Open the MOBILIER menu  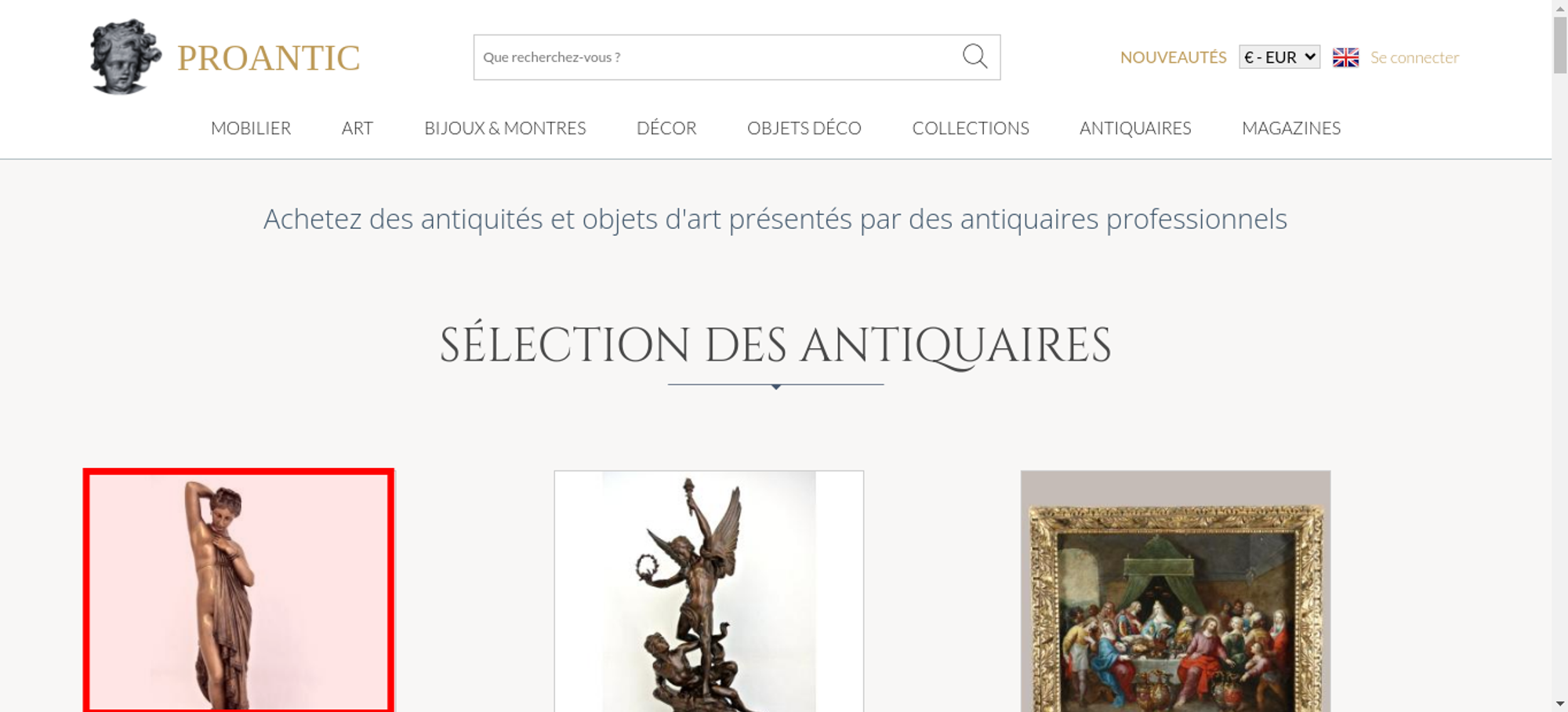pyautogui.click(x=251, y=128)
